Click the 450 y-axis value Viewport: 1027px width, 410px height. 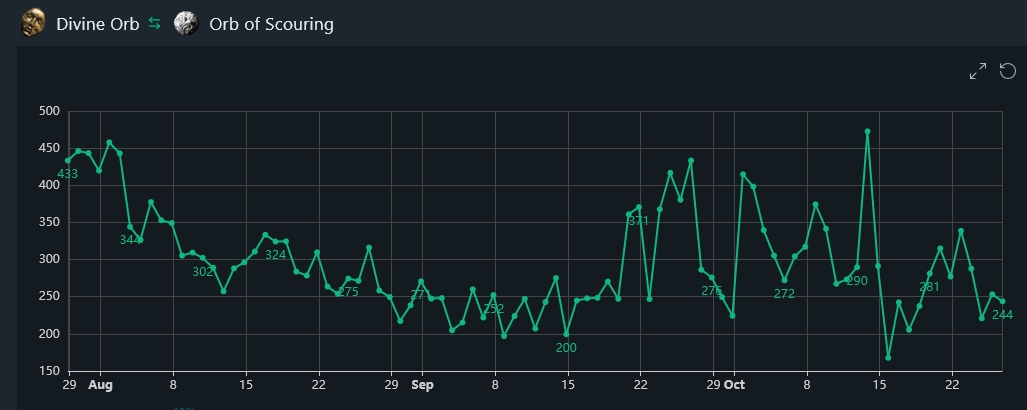click(50, 149)
